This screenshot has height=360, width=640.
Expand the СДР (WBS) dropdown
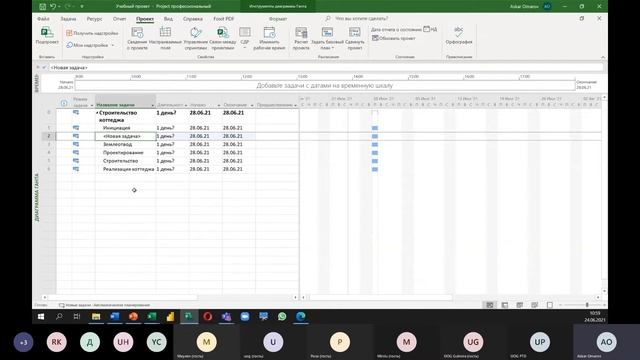[245, 48]
